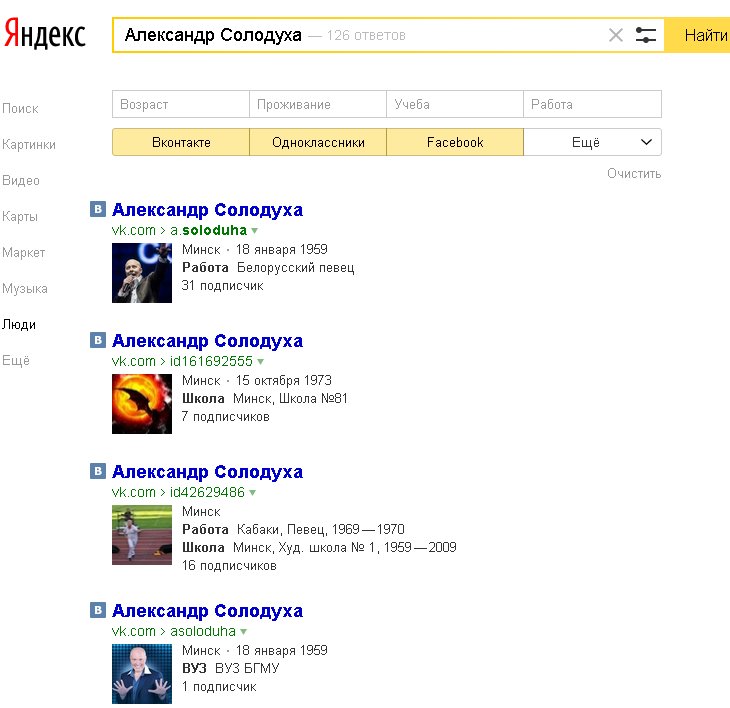Click the Возраст filter field
The image size is (730, 708).
(181, 104)
